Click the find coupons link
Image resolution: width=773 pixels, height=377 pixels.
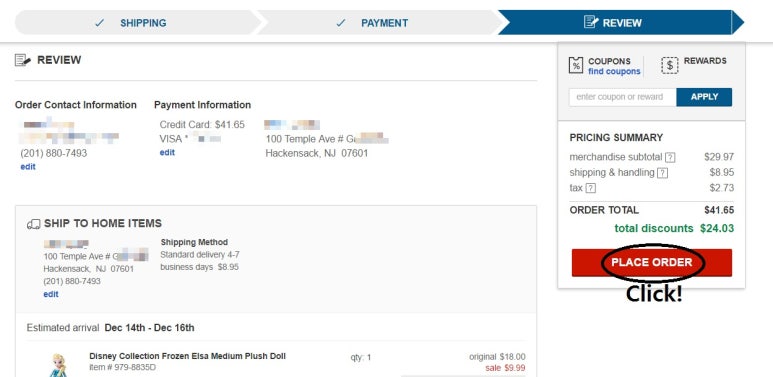614,71
